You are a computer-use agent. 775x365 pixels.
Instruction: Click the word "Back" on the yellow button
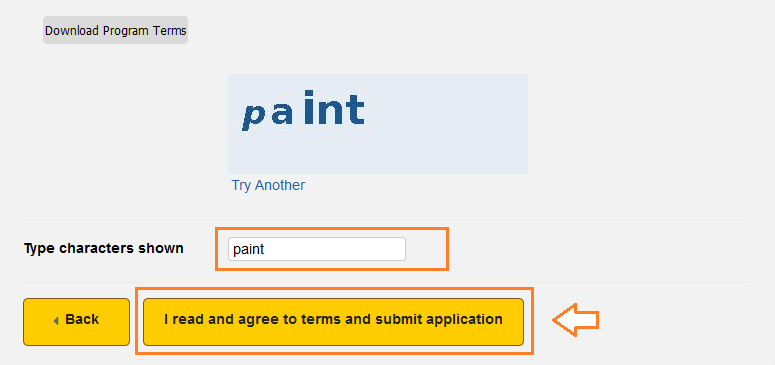click(x=82, y=319)
